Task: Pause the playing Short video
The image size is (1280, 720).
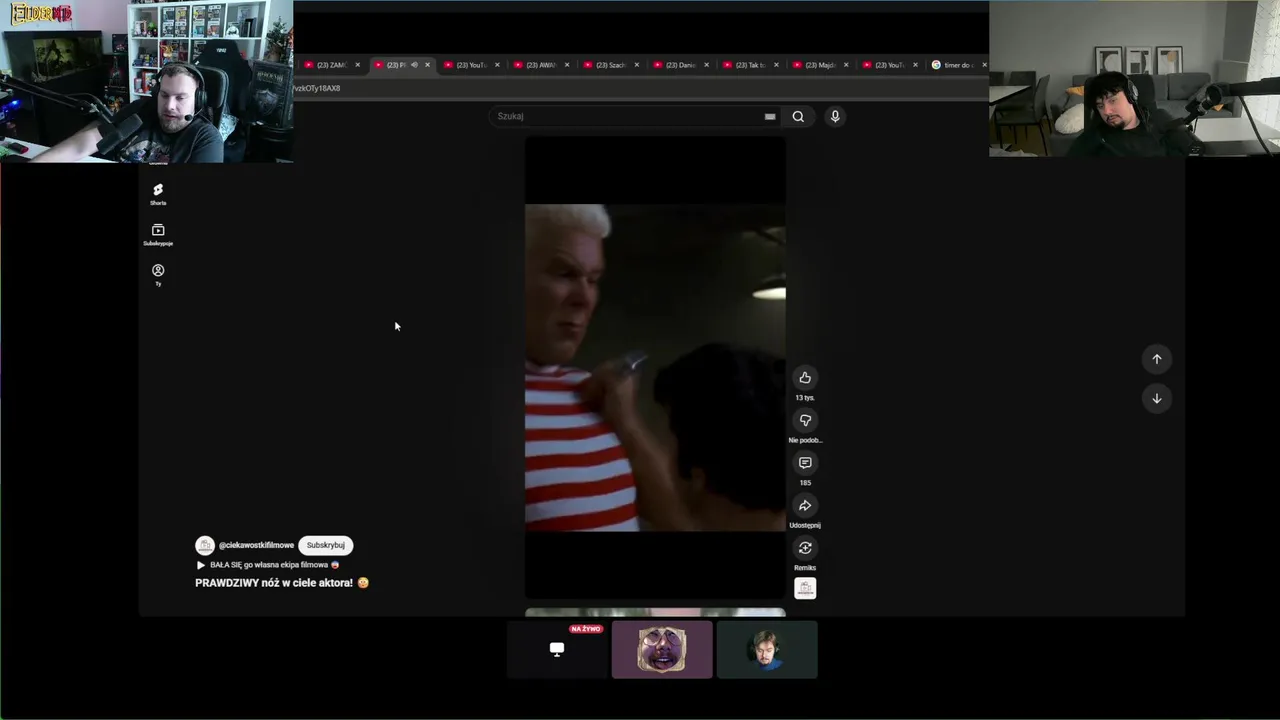Action: (x=655, y=368)
